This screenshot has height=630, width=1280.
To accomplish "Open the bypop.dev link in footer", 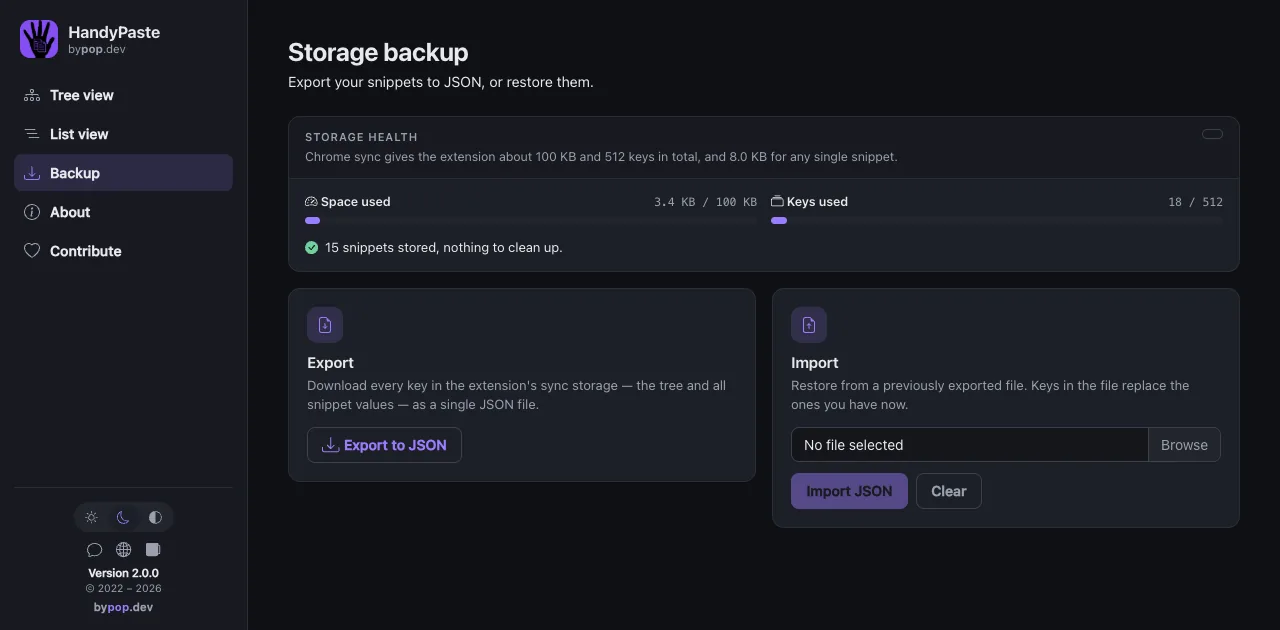I will click(x=123, y=607).
